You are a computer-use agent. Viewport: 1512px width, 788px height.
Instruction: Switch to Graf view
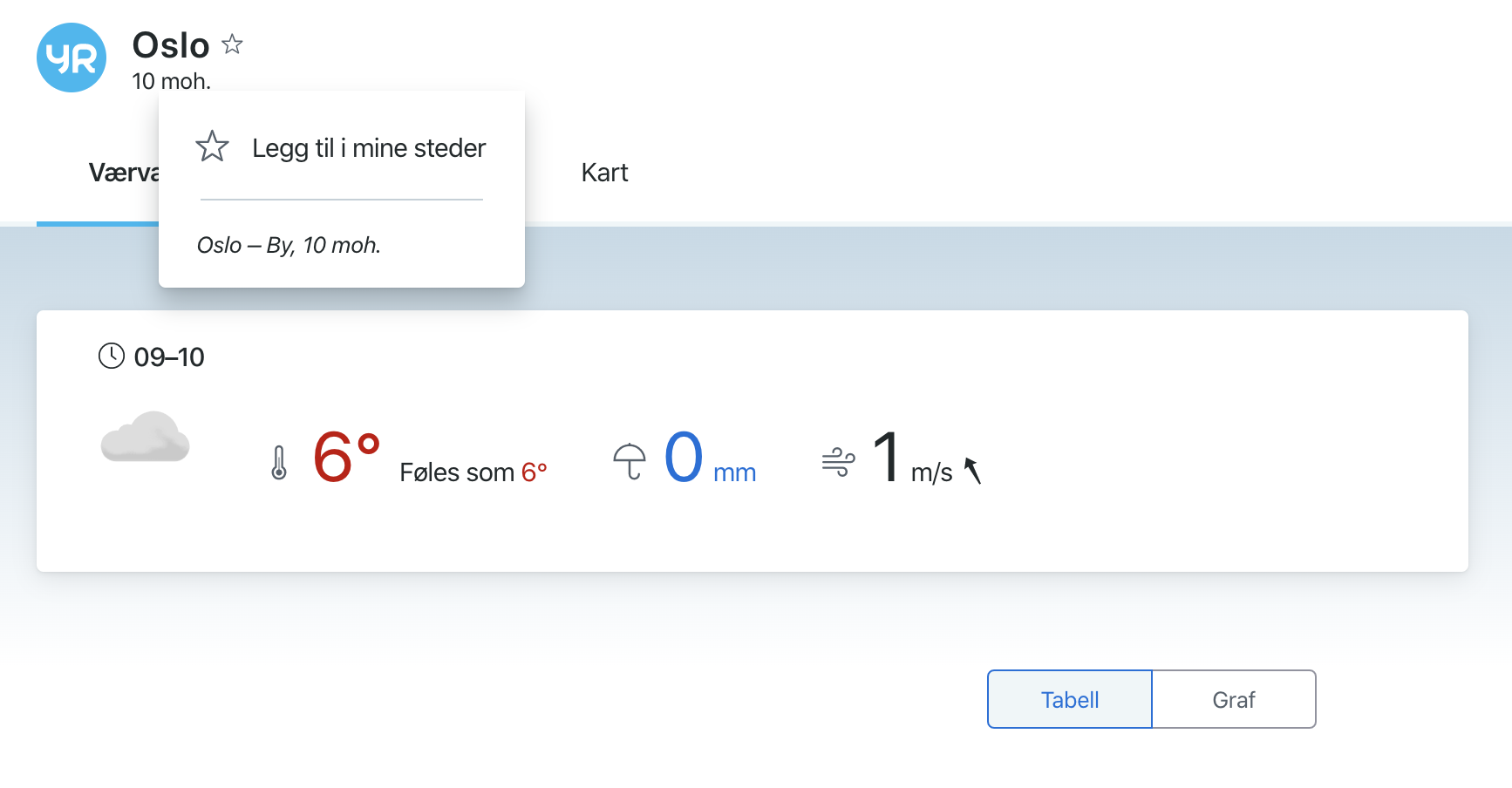coord(1234,699)
